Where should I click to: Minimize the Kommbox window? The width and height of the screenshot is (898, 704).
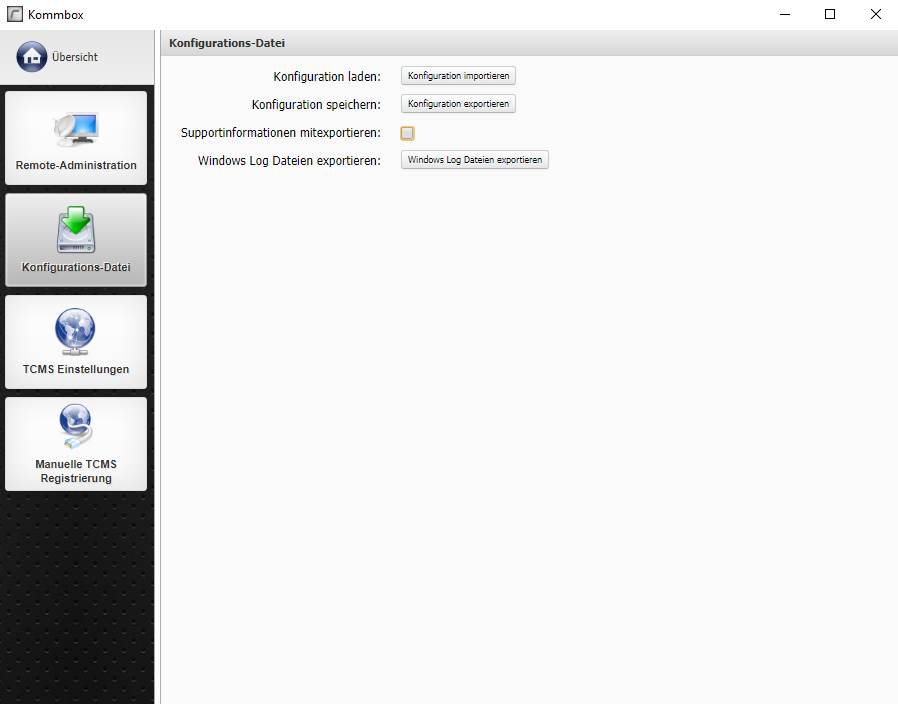784,14
